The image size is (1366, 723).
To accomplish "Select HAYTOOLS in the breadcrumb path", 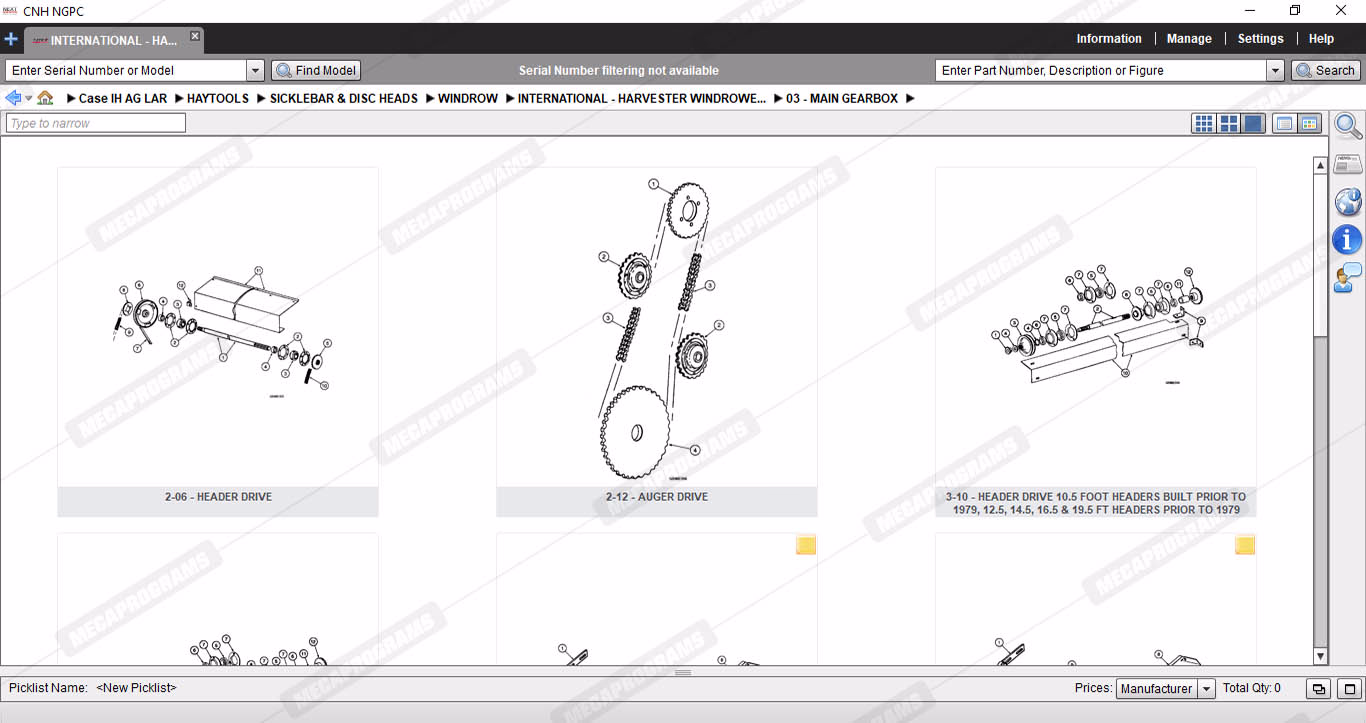I will pyautogui.click(x=218, y=98).
